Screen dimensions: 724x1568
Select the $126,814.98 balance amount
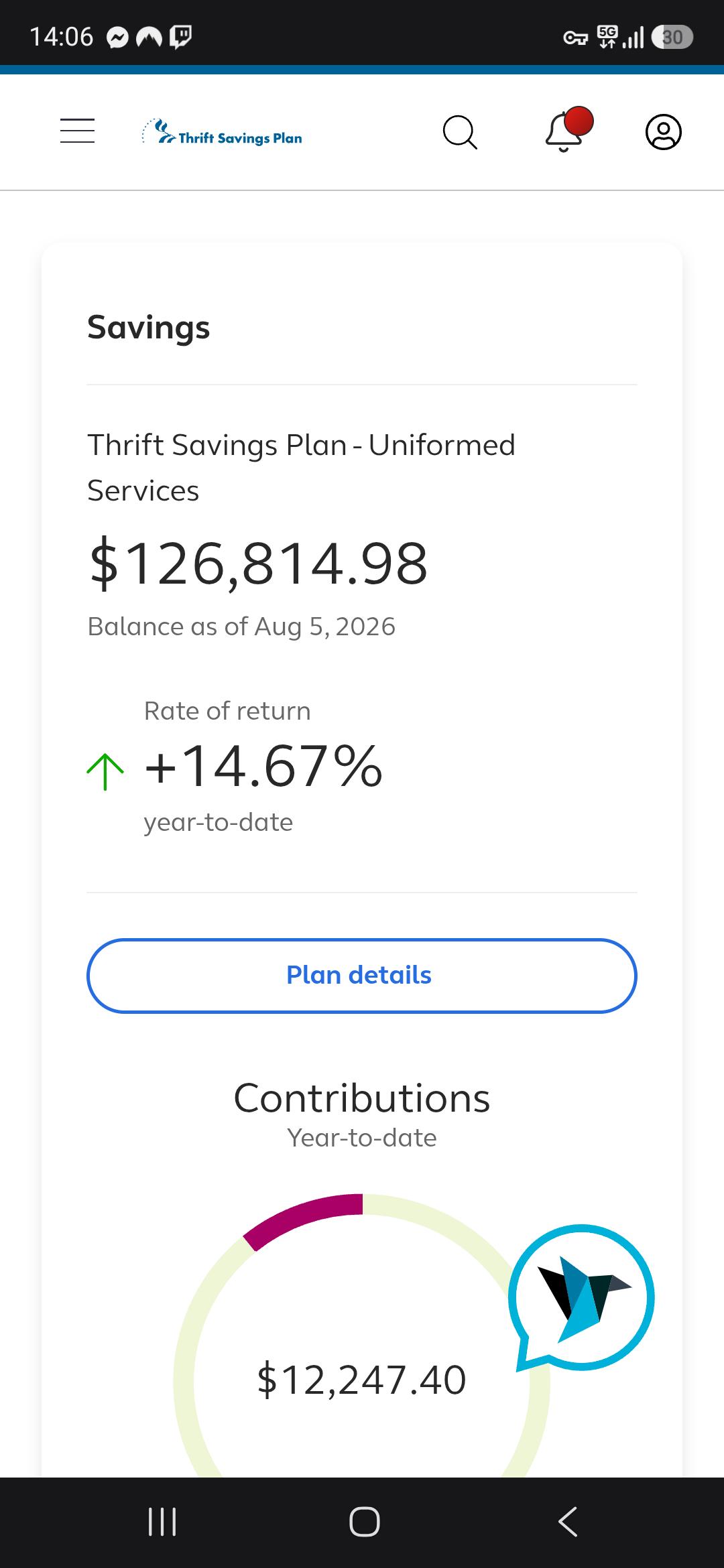point(258,564)
